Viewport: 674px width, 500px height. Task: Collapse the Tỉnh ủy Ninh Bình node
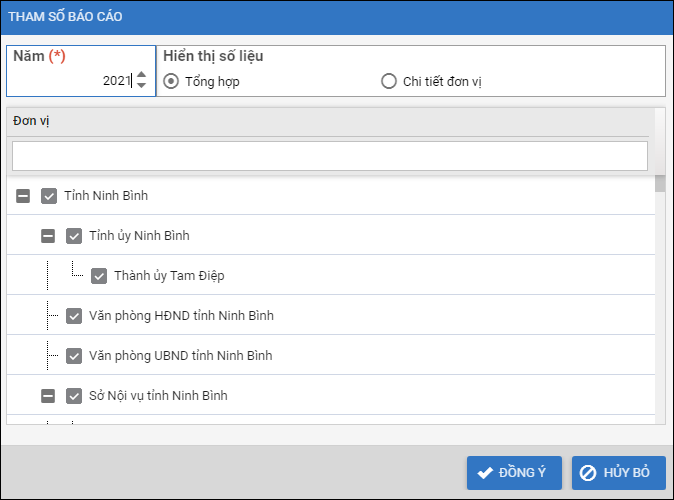pos(48,236)
